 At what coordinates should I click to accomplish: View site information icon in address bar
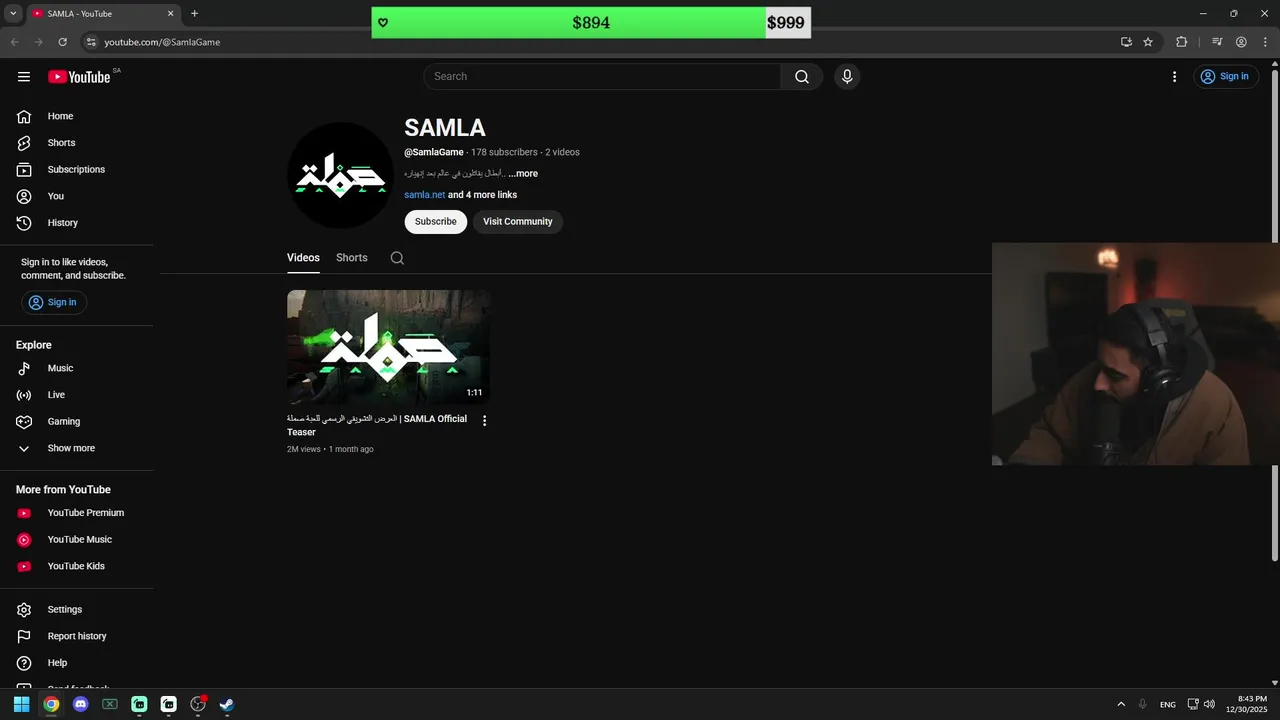[91, 42]
